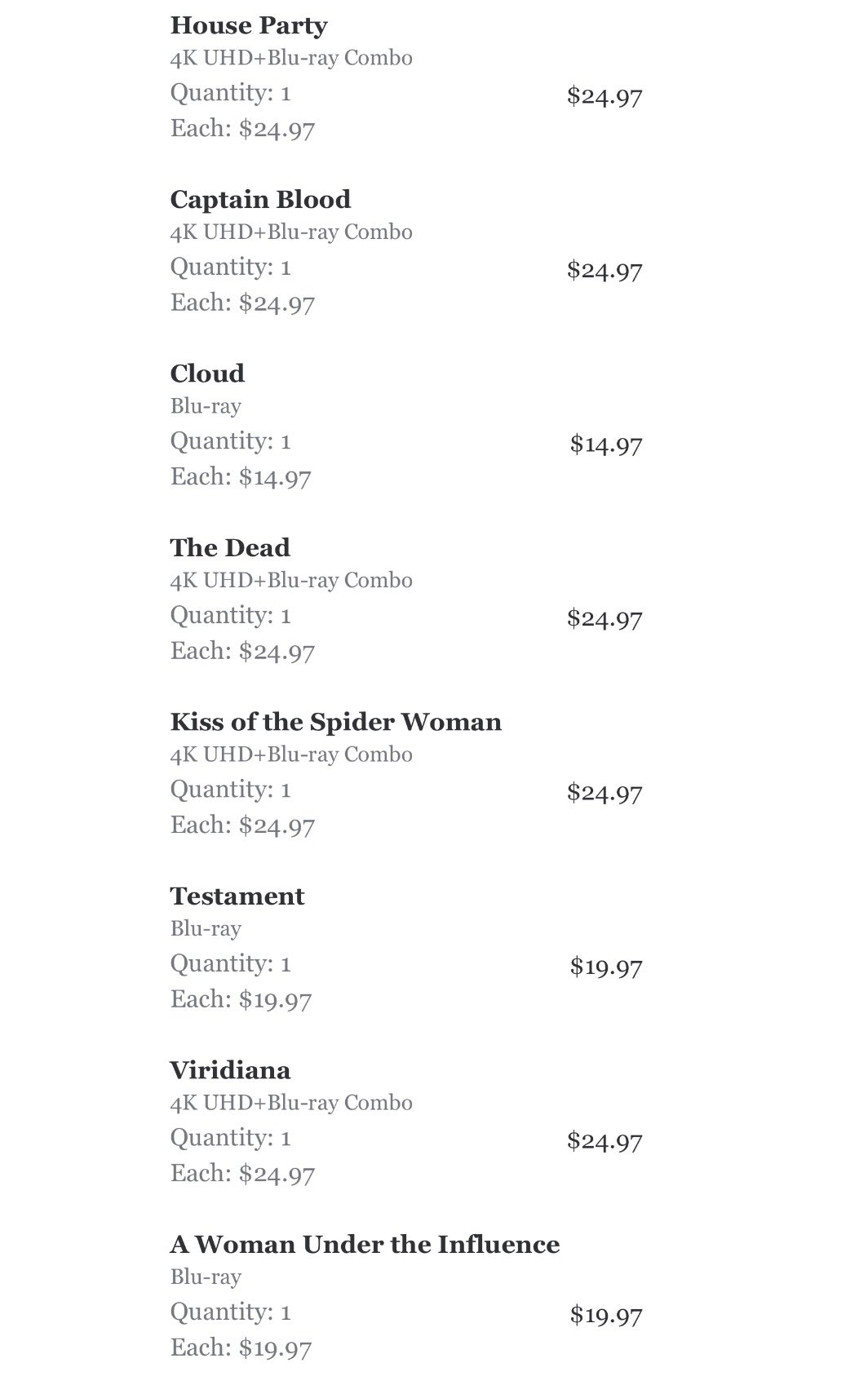Image resolution: width=868 pixels, height=1394 pixels.
Task: Click Testament's line total on the right
Action: point(606,967)
